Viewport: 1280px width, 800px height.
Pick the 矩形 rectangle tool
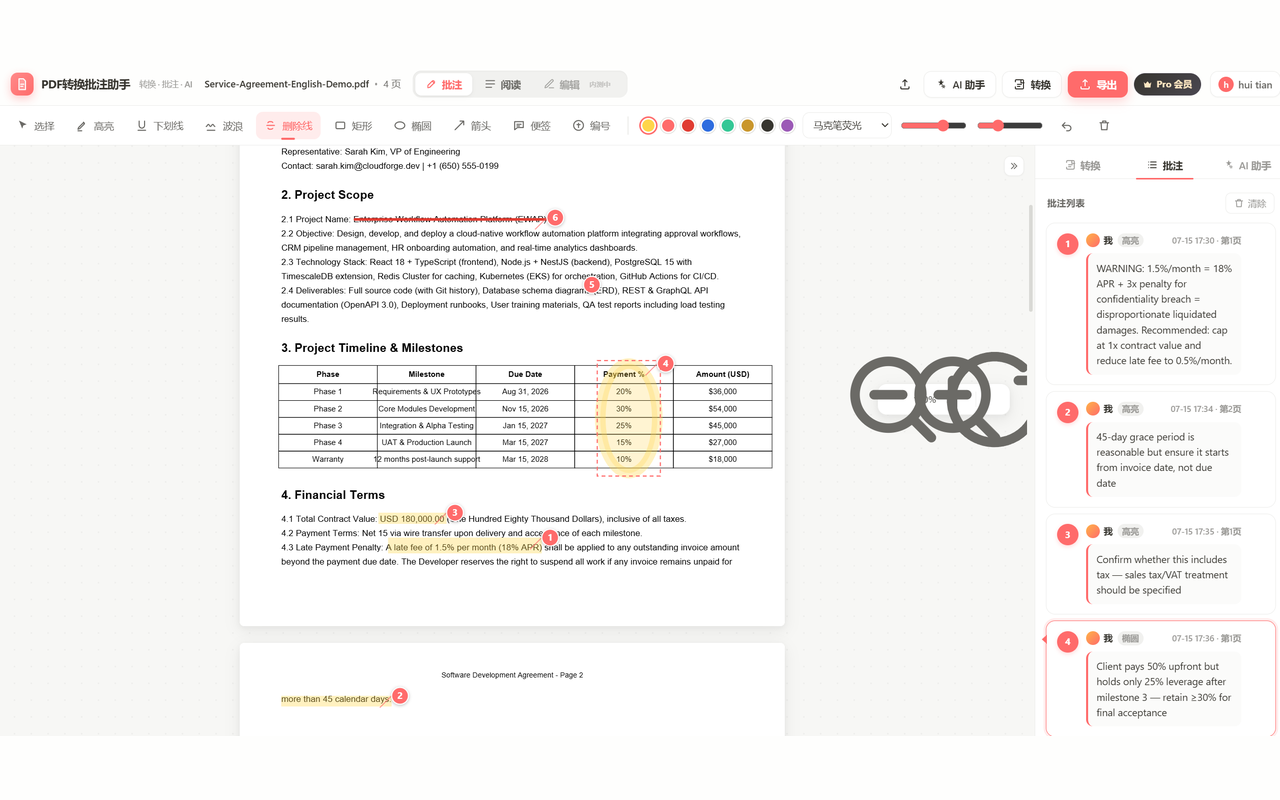[353, 126]
